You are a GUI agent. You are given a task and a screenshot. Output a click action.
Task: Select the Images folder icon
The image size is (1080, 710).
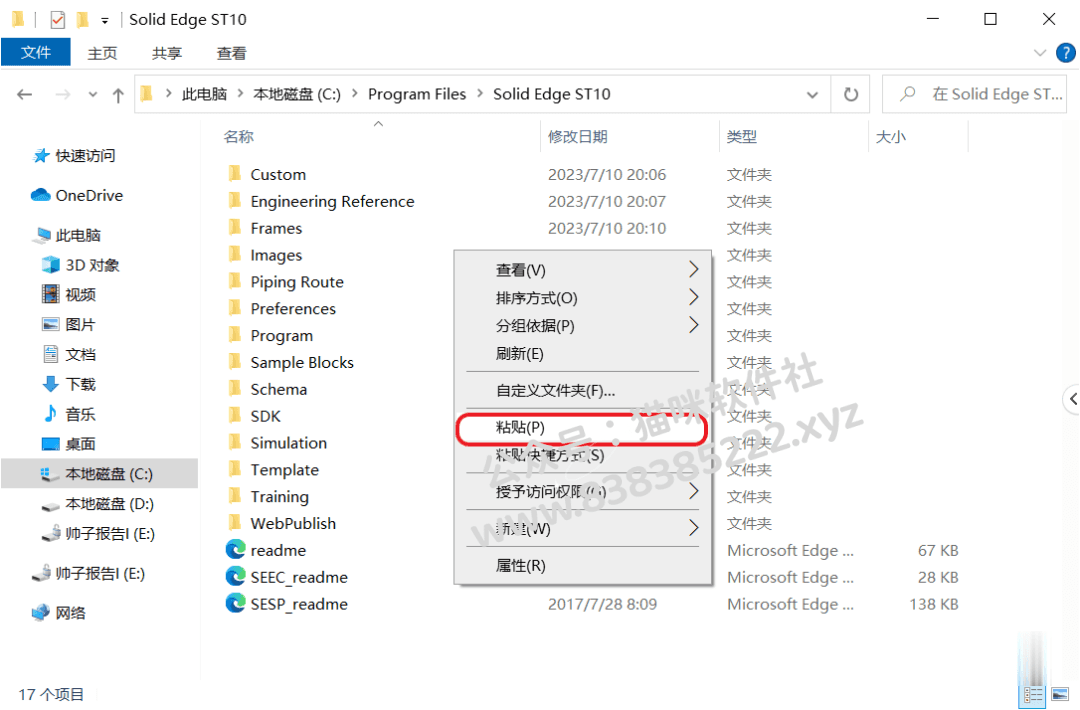click(x=235, y=254)
